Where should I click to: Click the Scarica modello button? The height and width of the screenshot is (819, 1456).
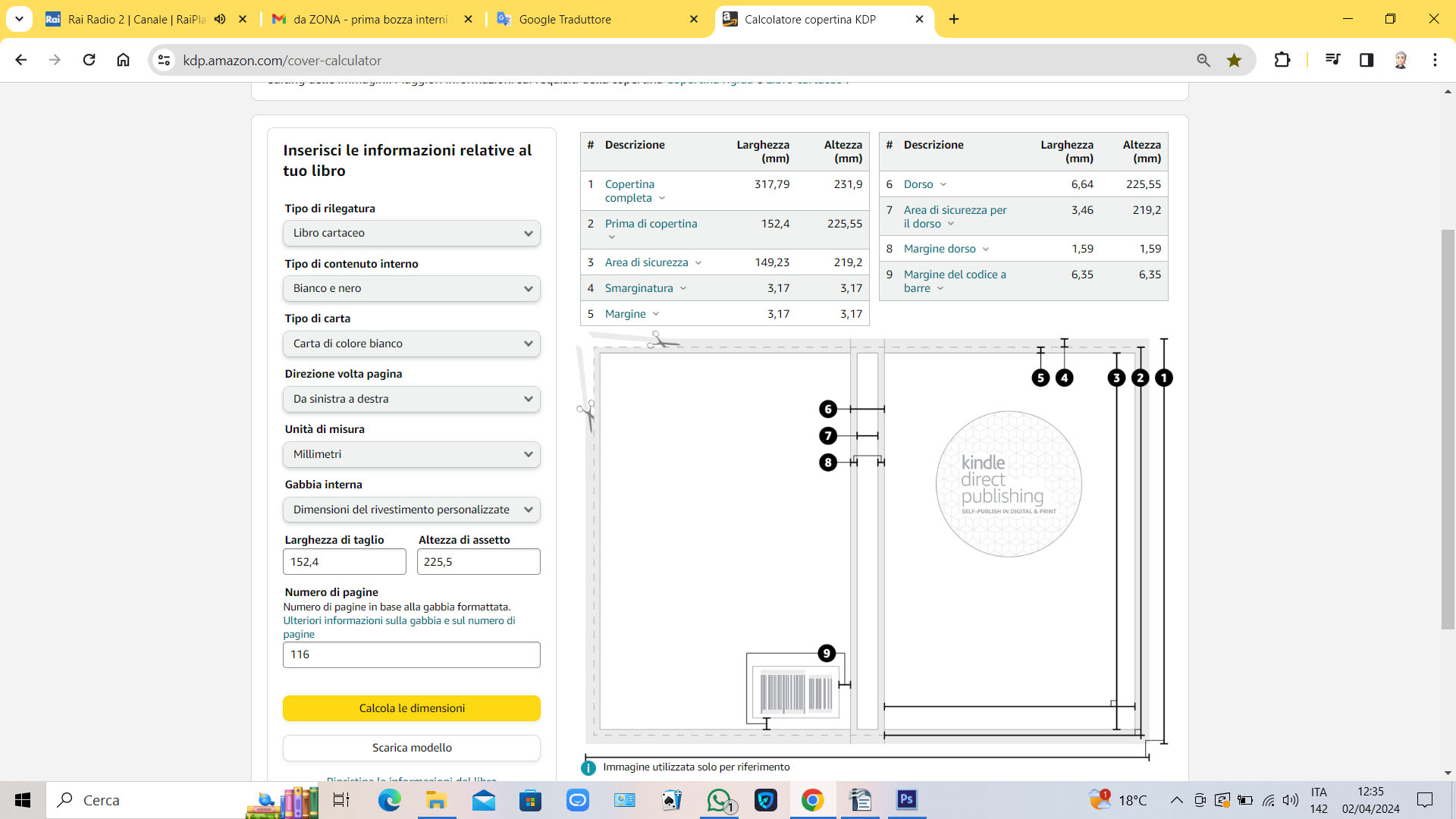tap(412, 748)
